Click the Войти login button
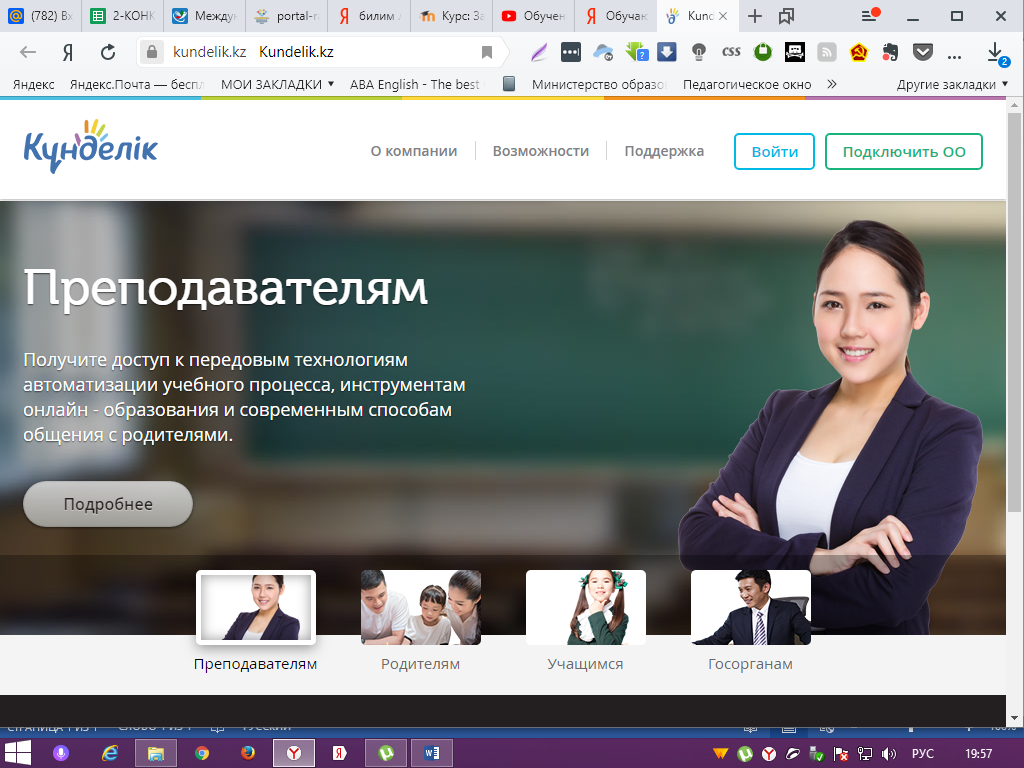The width and height of the screenshot is (1024, 768). pos(775,152)
